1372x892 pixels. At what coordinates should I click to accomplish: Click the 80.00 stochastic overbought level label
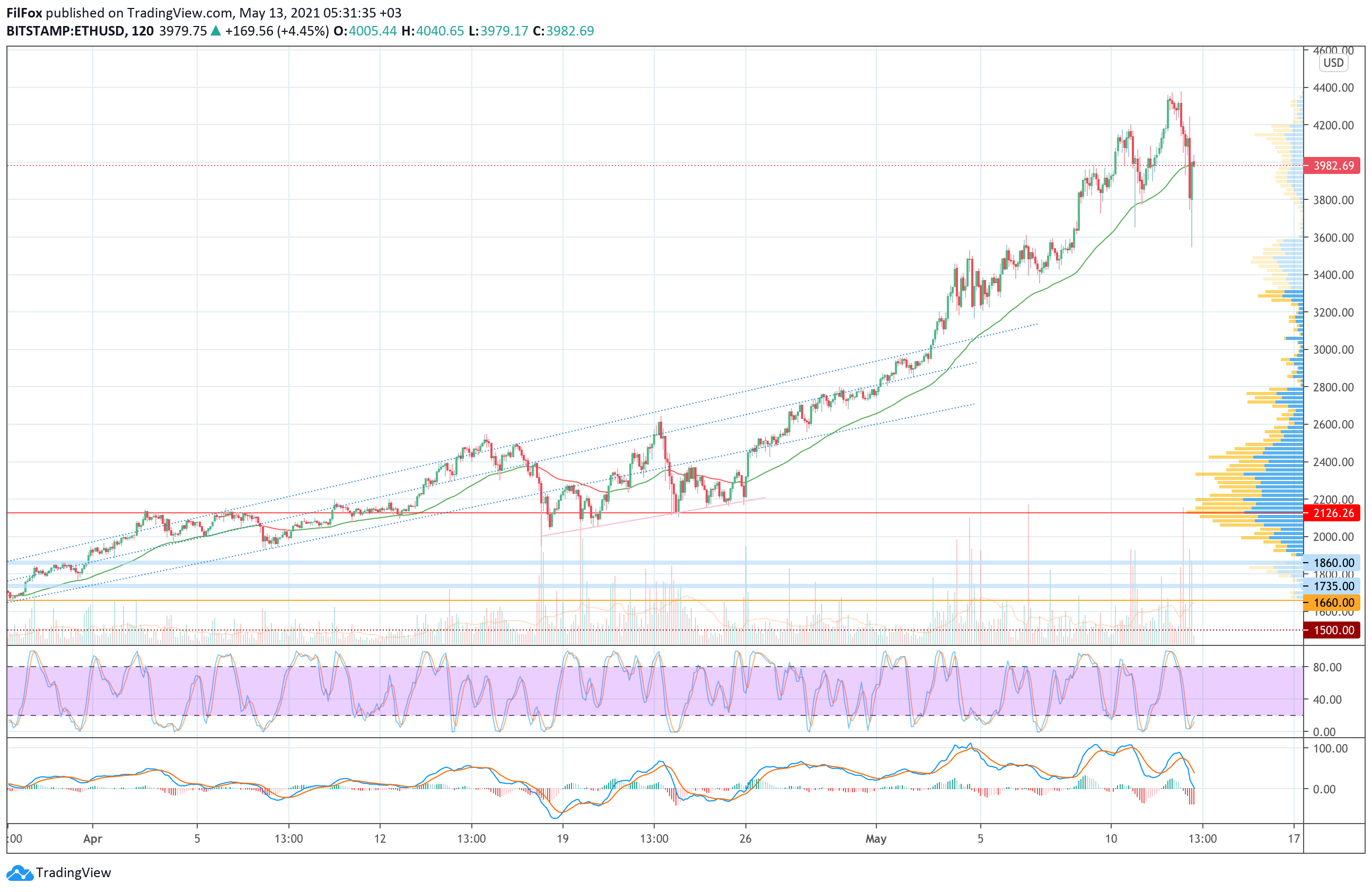pyautogui.click(x=1327, y=668)
